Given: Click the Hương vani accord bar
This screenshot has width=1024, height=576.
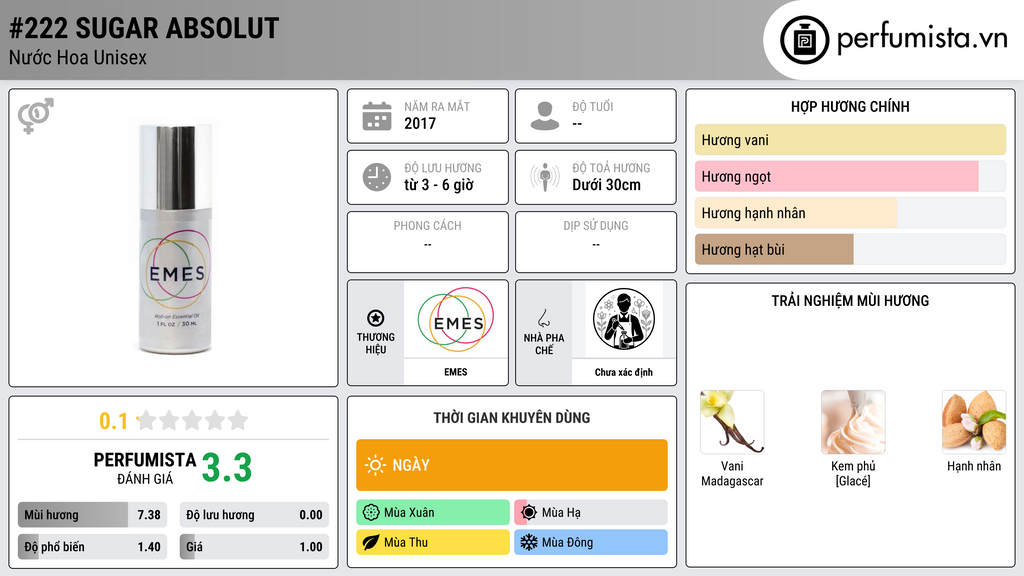Looking at the screenshot, I should click(850, 140).
